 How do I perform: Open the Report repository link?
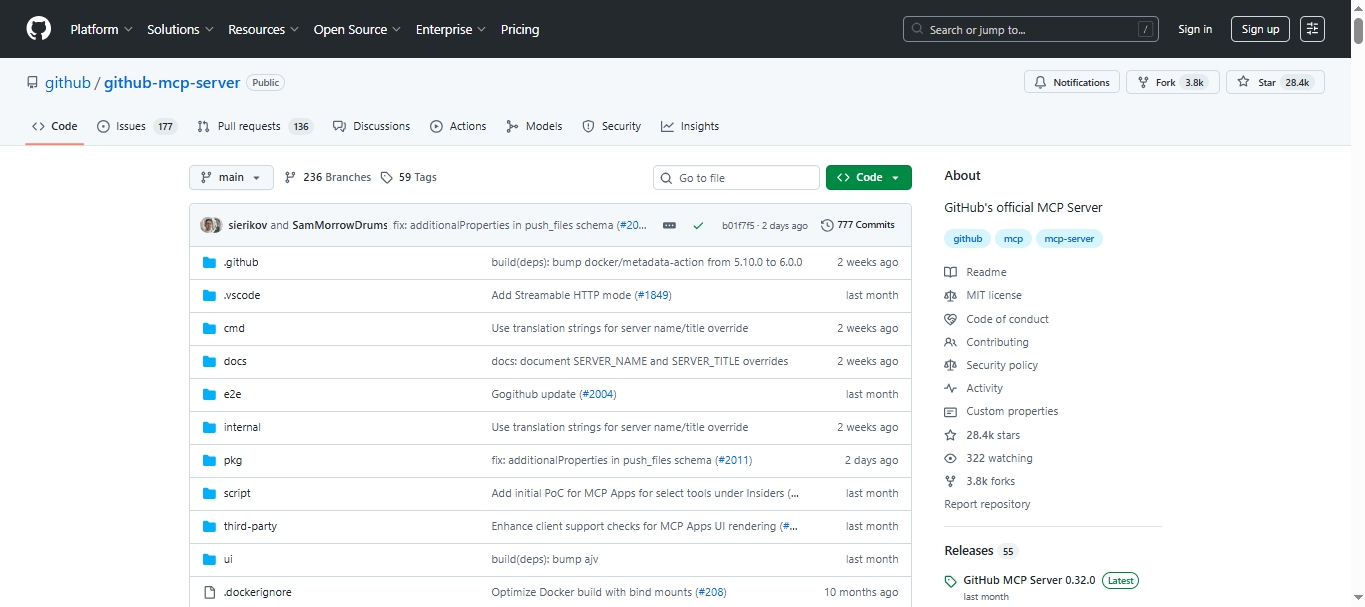987,504
